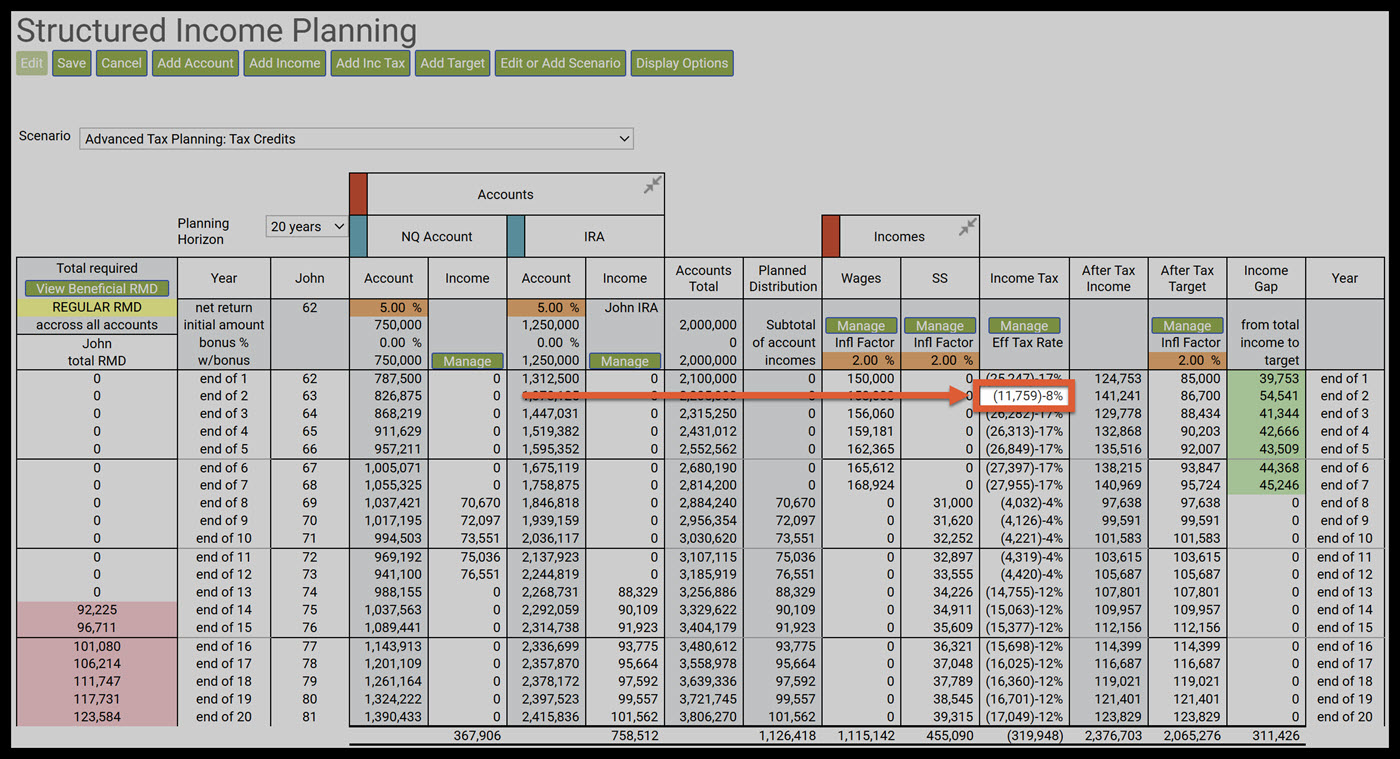Click SS value 31,000
Image resolution: width=1400 pixels, height=759 pixels.
pyautogui.click(x=952, y=503)
